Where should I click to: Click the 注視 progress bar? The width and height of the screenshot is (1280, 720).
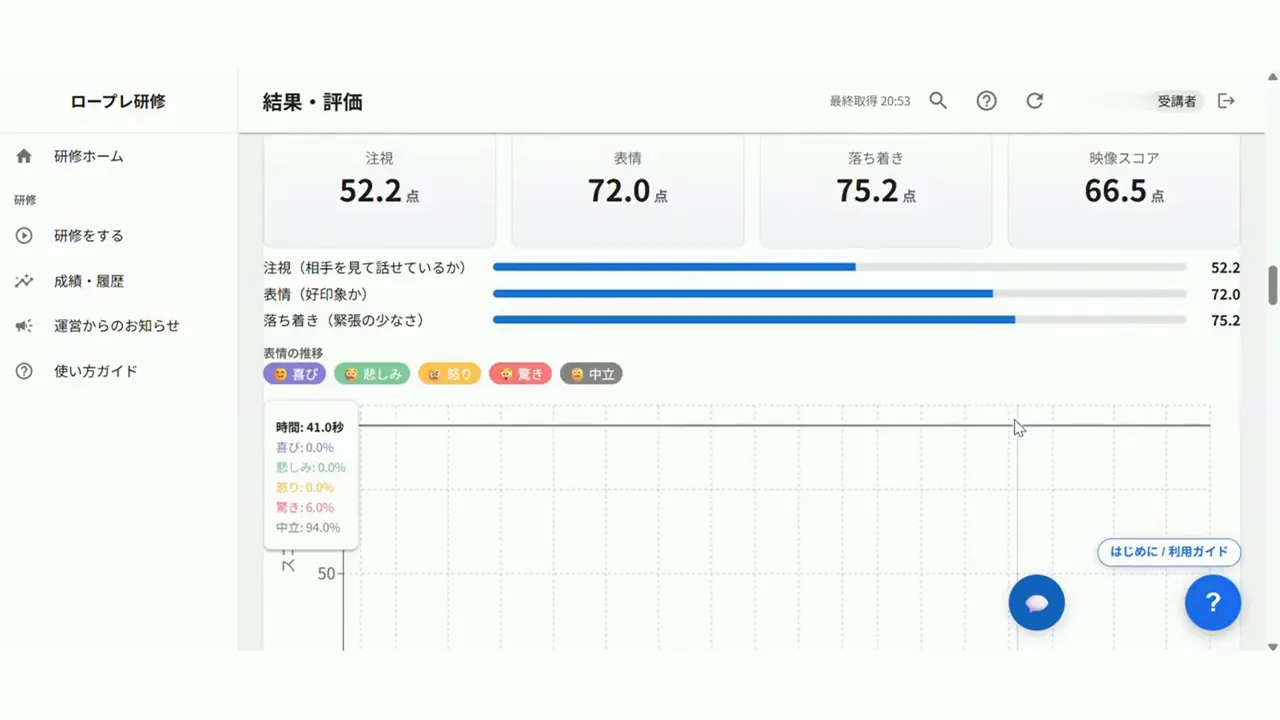pos(839,267)
